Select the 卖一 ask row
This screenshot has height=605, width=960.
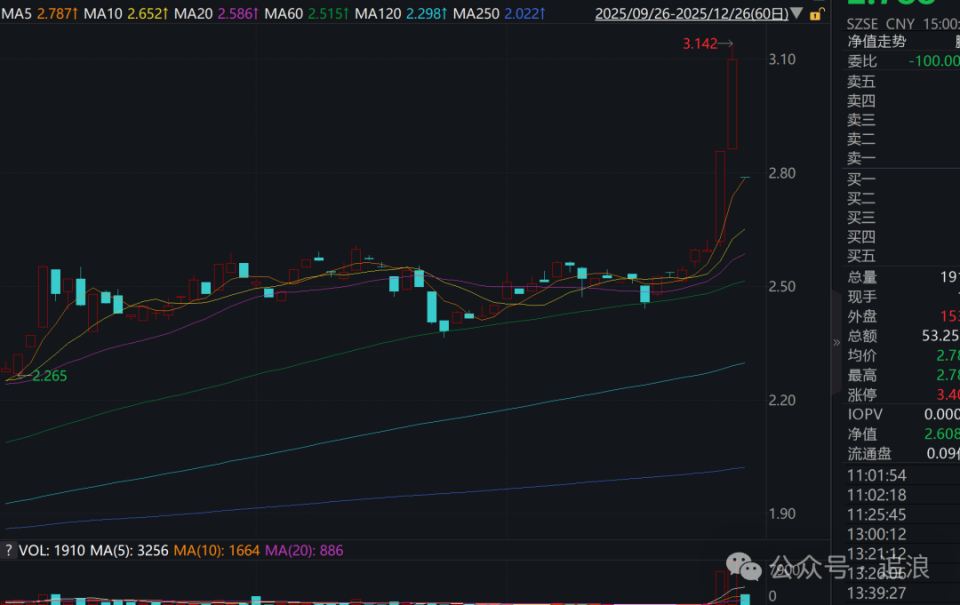click(903, 159)
